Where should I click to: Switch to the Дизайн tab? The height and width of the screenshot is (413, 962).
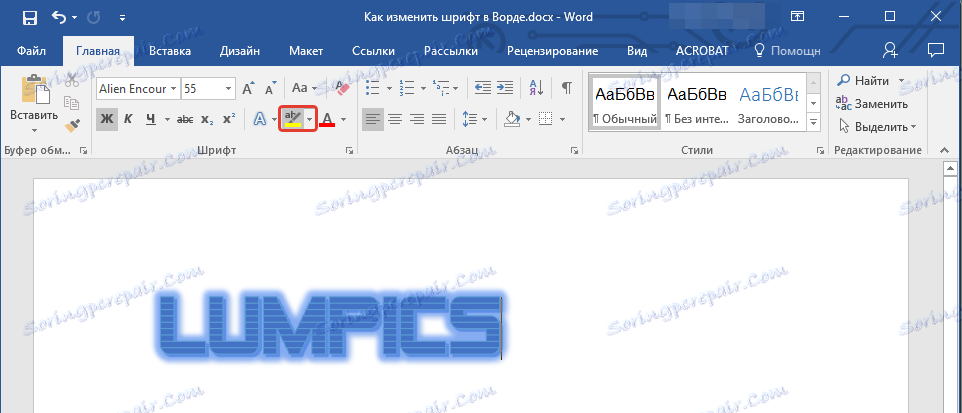(x=240, y=51)
